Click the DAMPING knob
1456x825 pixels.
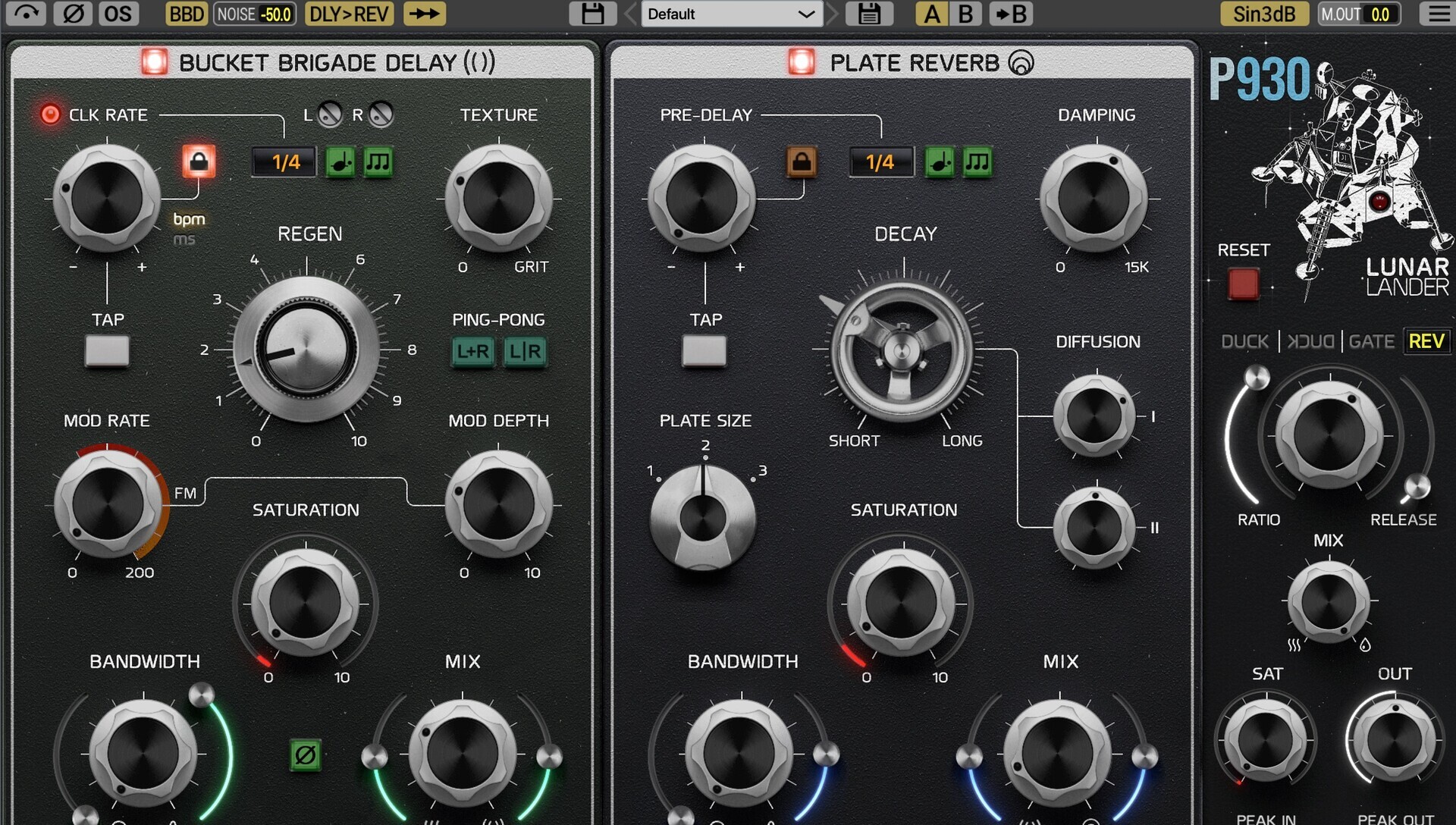(1094, 199)
